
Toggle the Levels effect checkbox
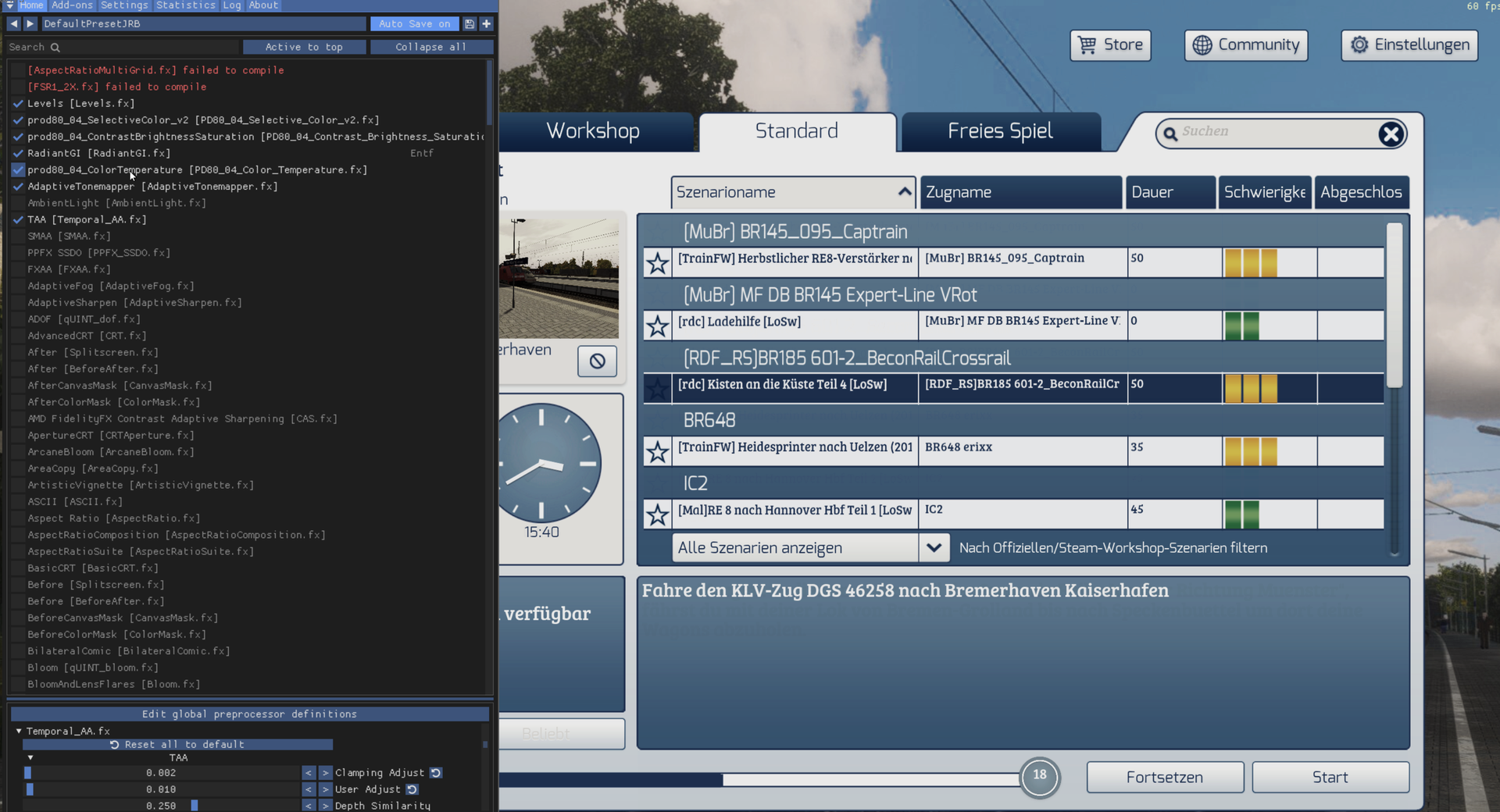pyautogui.click(x=18, y=103)
